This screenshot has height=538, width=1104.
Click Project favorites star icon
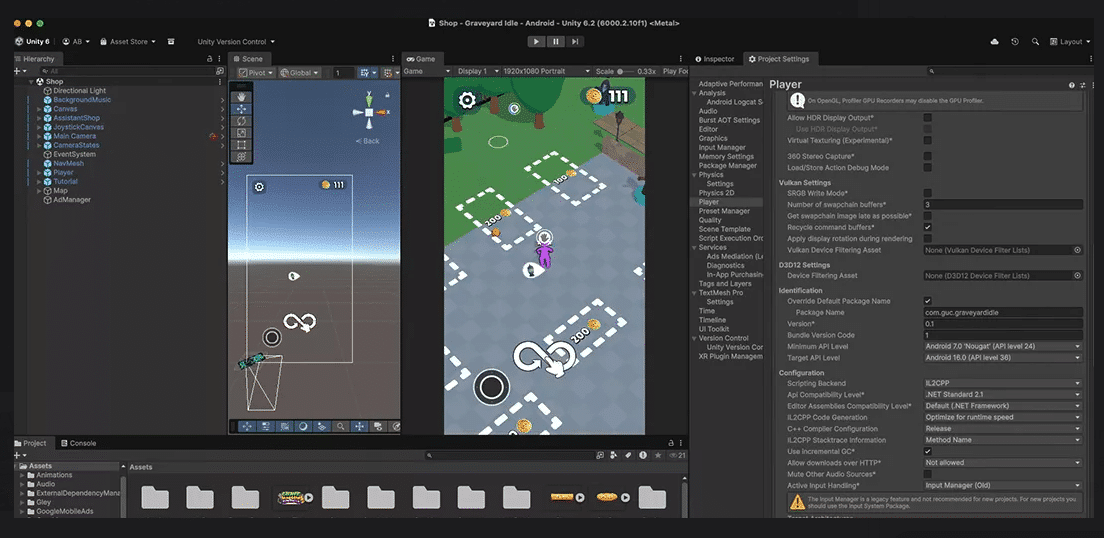point(658,456)
